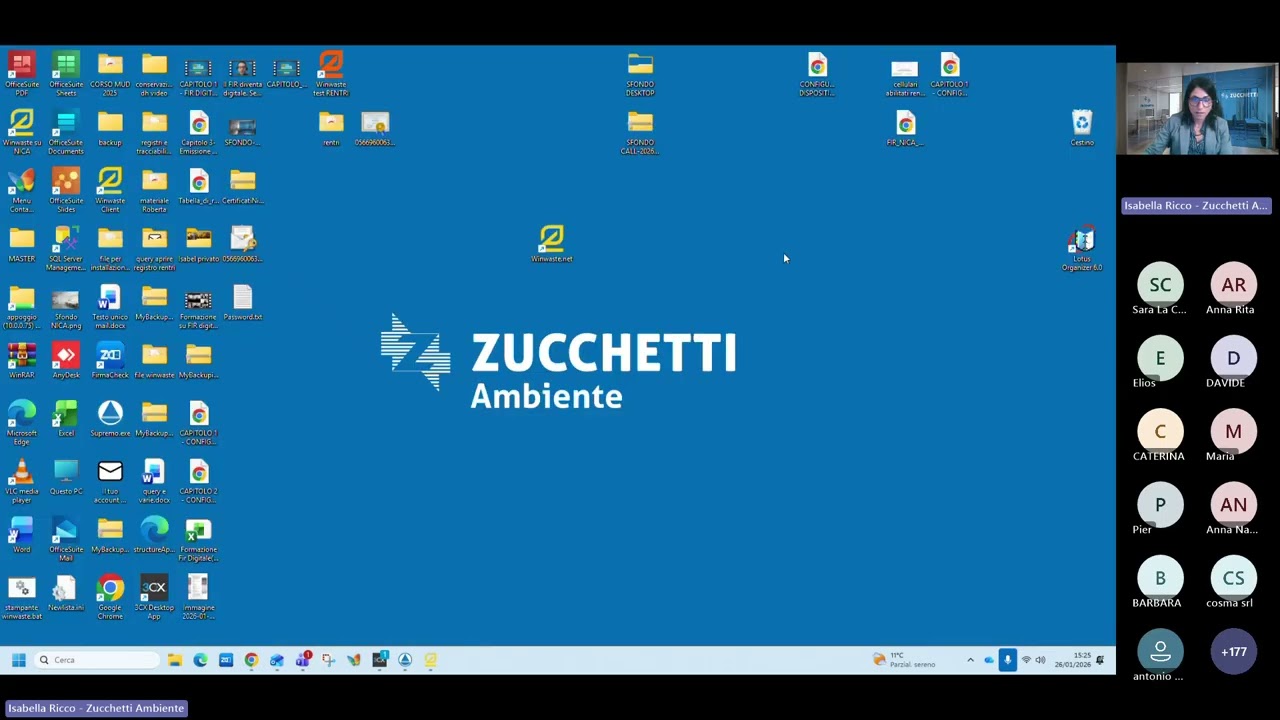This screenshot has height=720, width=1280.
Task: Launch SQL Server Management Studio shortcut
Action: coord(66,248)
